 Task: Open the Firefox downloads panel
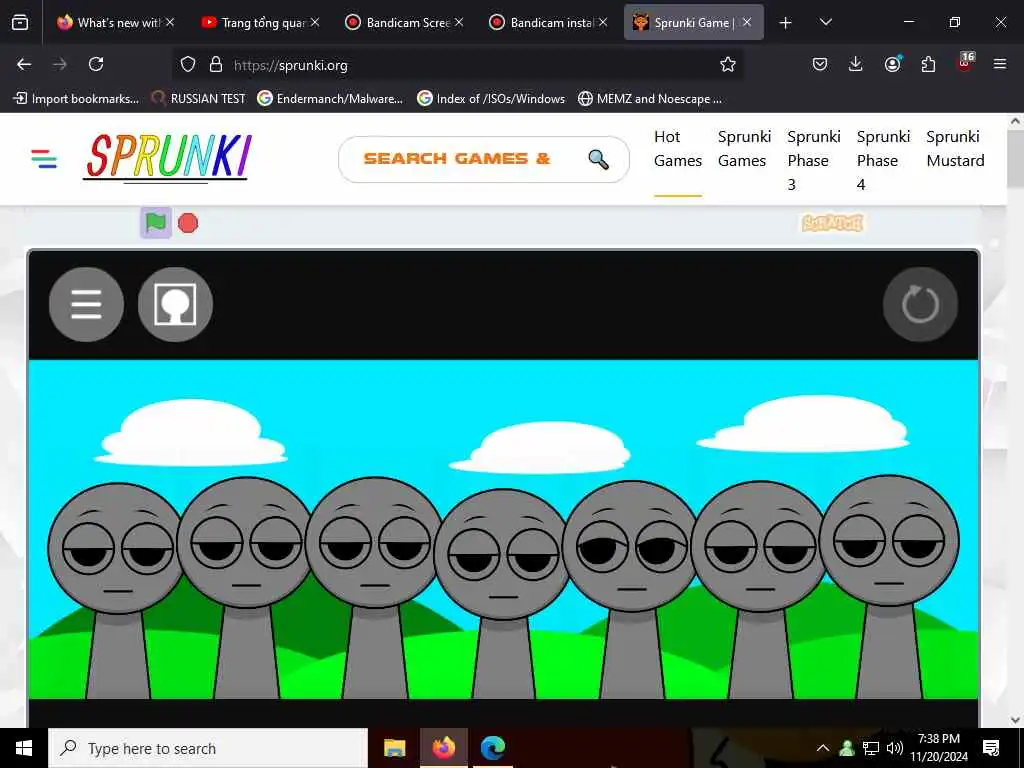[x=856, y=64]
